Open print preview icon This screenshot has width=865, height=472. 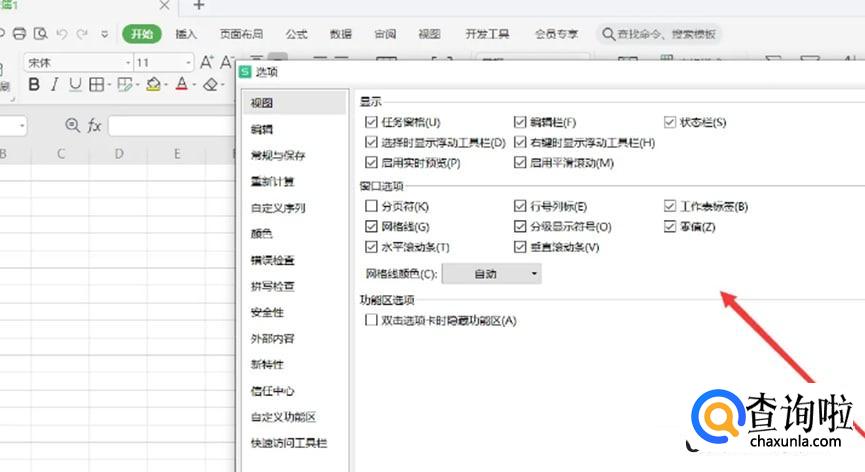[x=40, y=34]
